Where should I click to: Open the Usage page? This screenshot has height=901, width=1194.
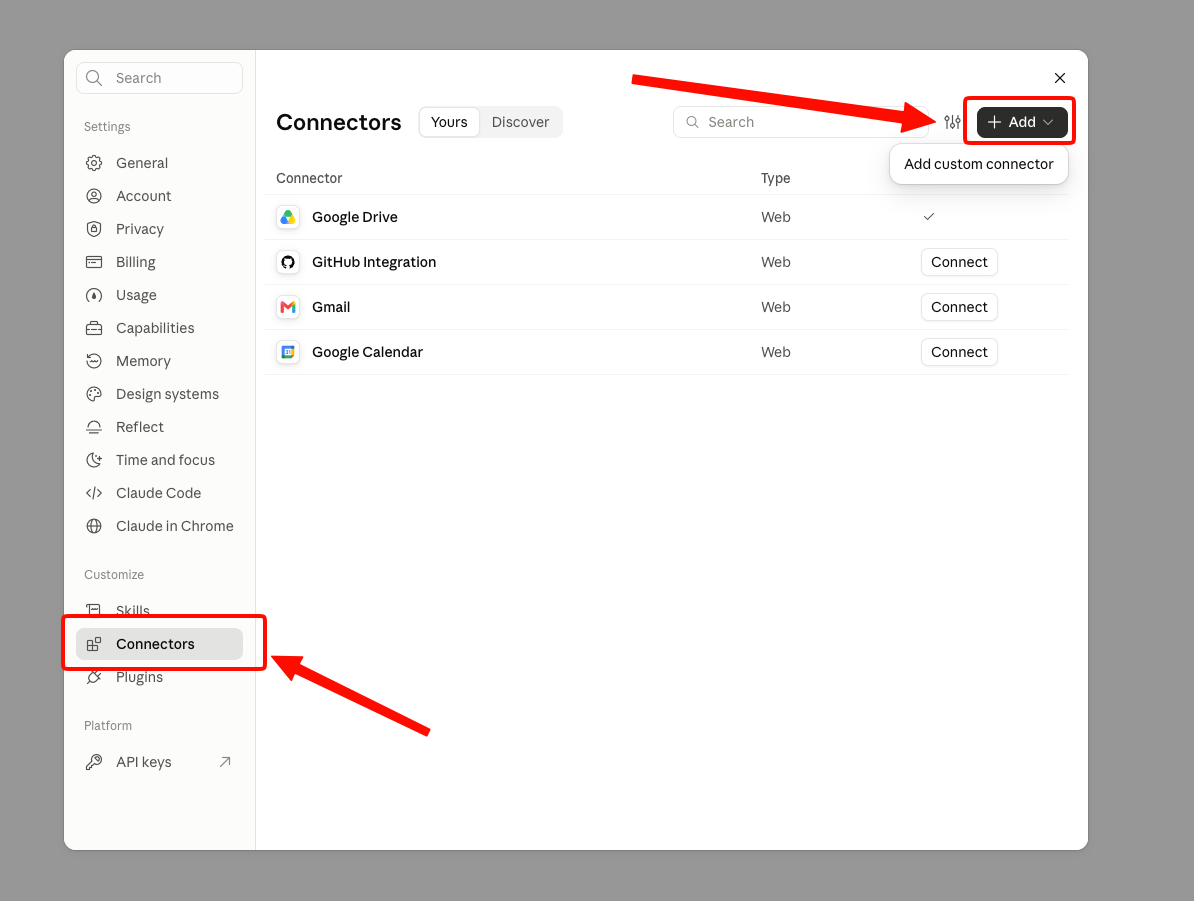[x=159, y=295]
